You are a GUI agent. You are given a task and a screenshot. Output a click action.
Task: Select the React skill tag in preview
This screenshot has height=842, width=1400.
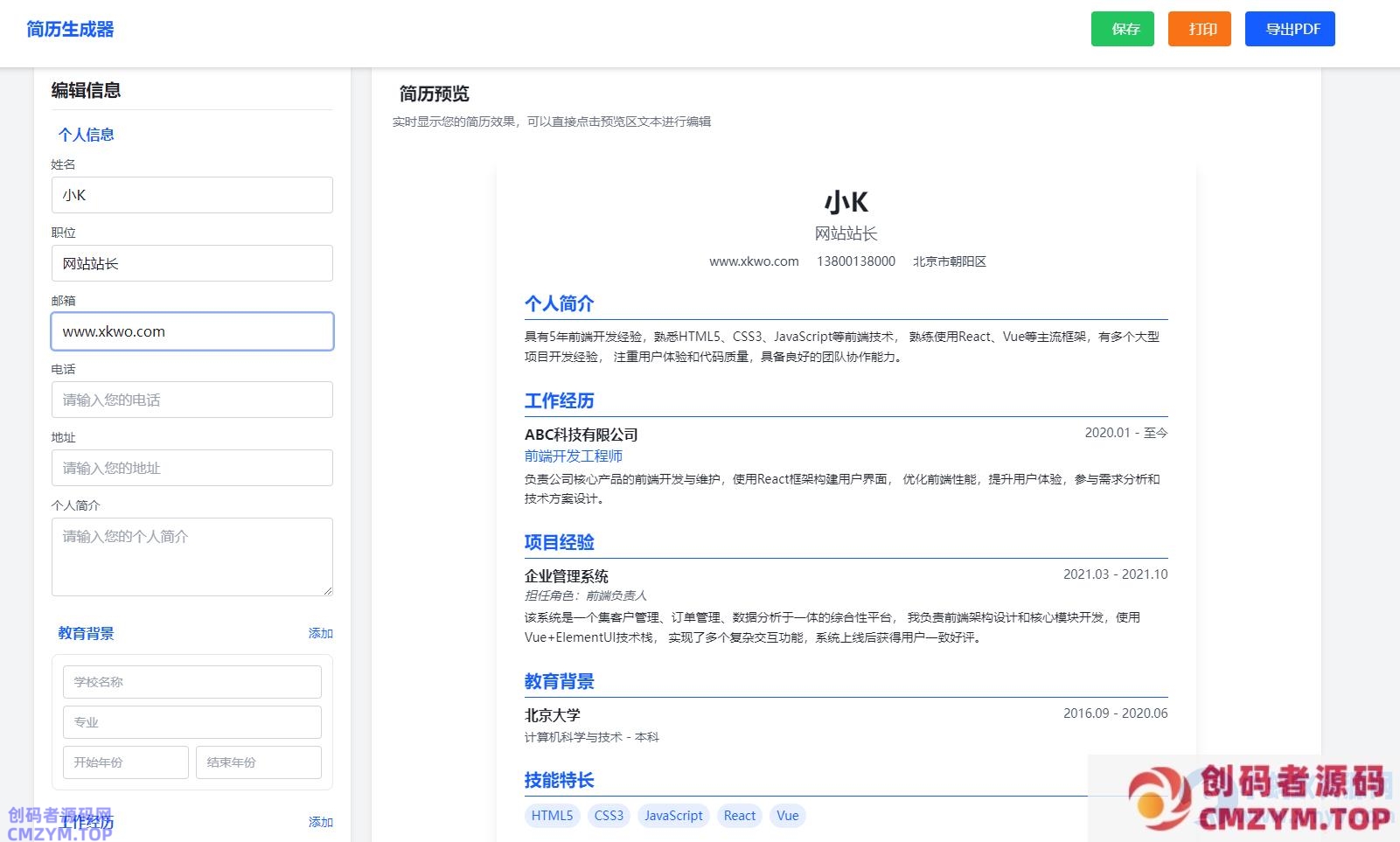pyautogui.click(x=739, y=816)
